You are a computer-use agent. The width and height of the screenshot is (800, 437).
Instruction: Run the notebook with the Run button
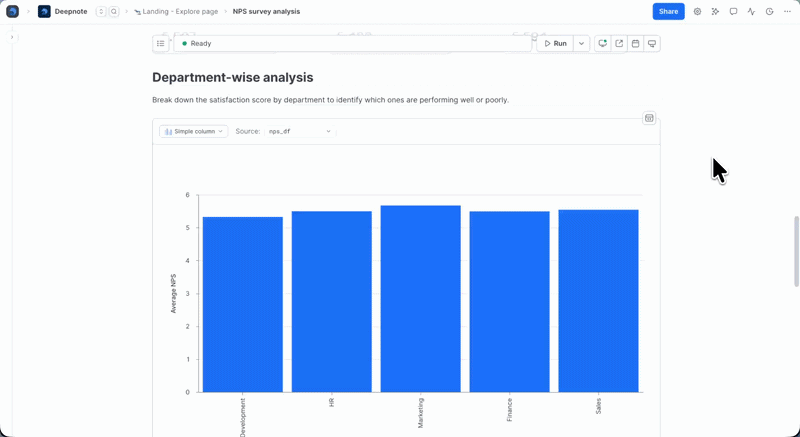(555, 43)
